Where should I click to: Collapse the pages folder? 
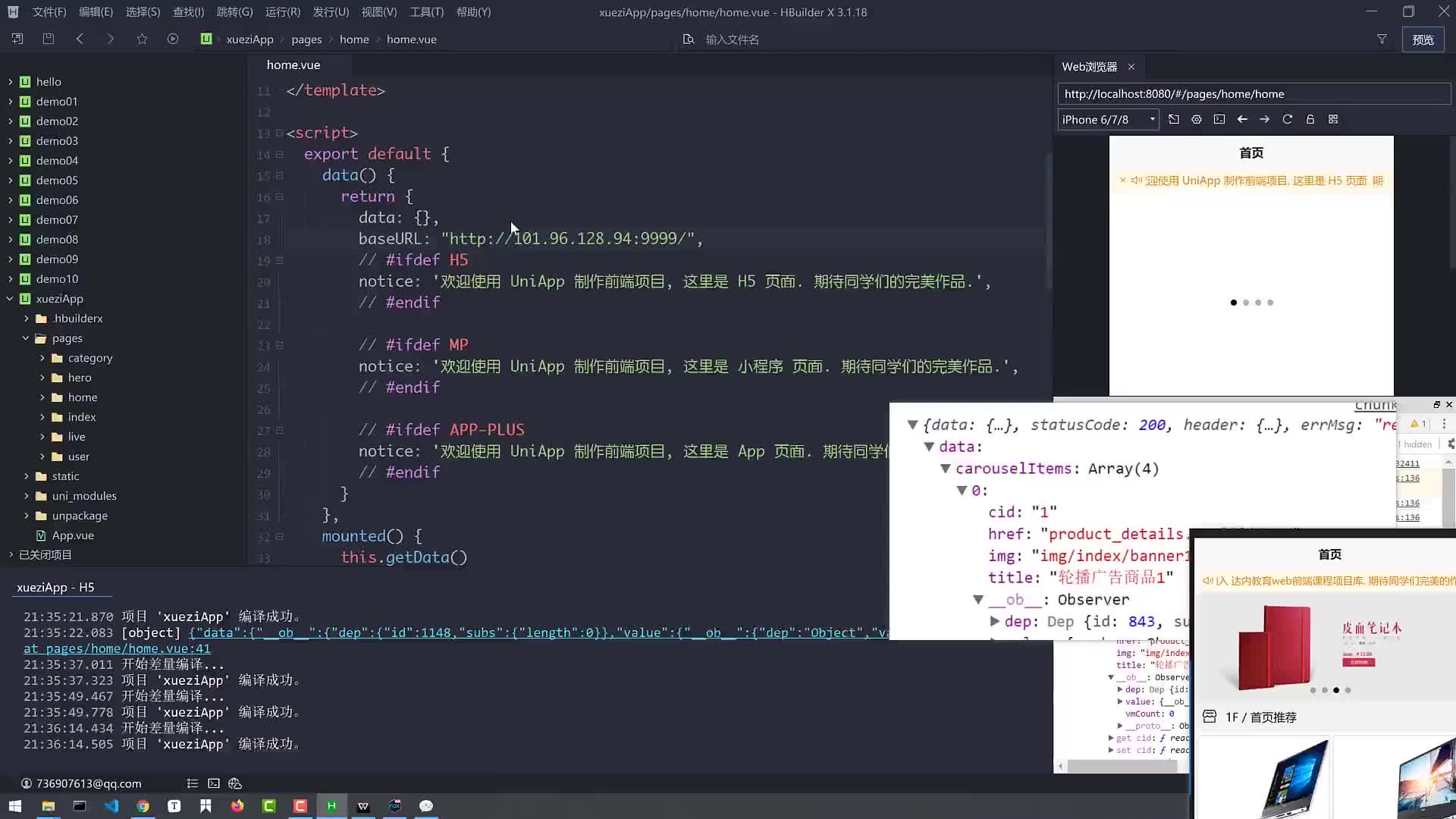(x=26, y=337)
